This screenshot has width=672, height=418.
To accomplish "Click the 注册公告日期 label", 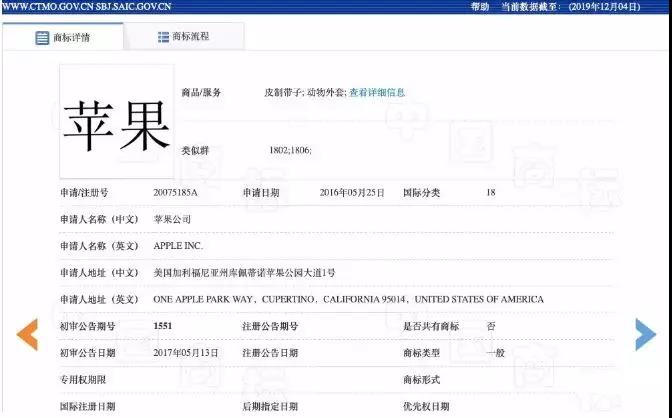I will 270,353.
